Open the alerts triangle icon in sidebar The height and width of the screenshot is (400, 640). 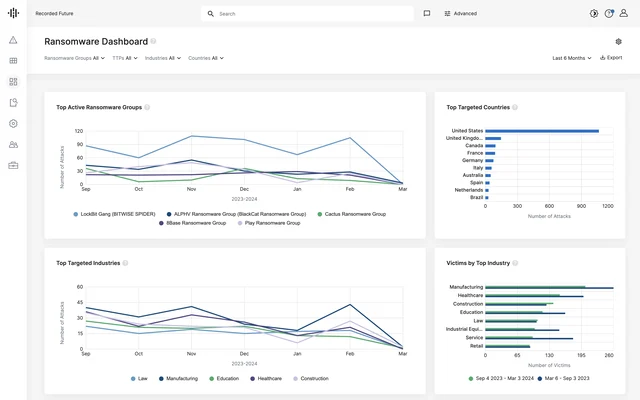pos(13,40)
